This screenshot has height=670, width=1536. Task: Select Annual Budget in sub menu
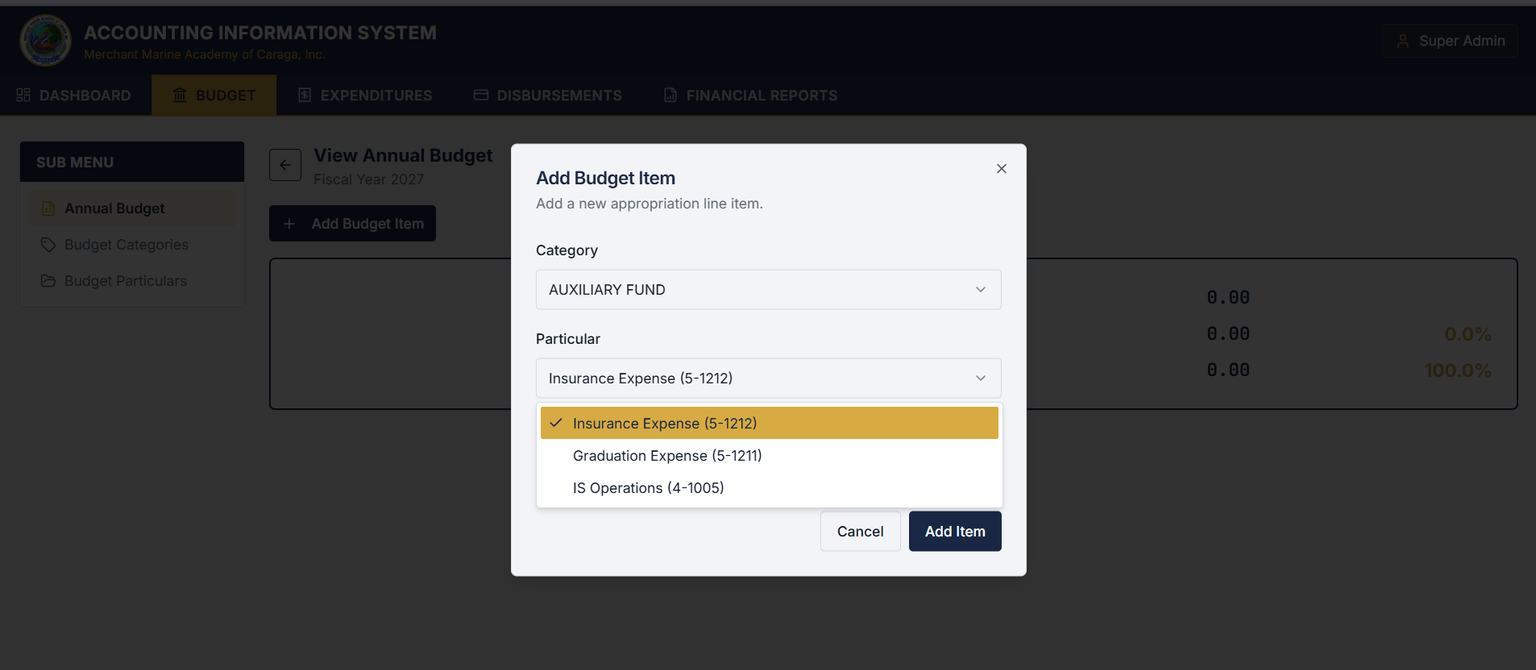point(132,209)
